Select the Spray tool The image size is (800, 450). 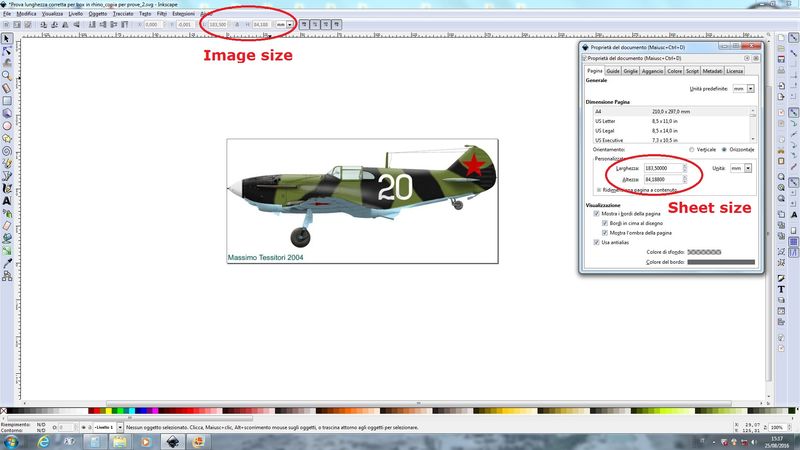click(7, 213)
